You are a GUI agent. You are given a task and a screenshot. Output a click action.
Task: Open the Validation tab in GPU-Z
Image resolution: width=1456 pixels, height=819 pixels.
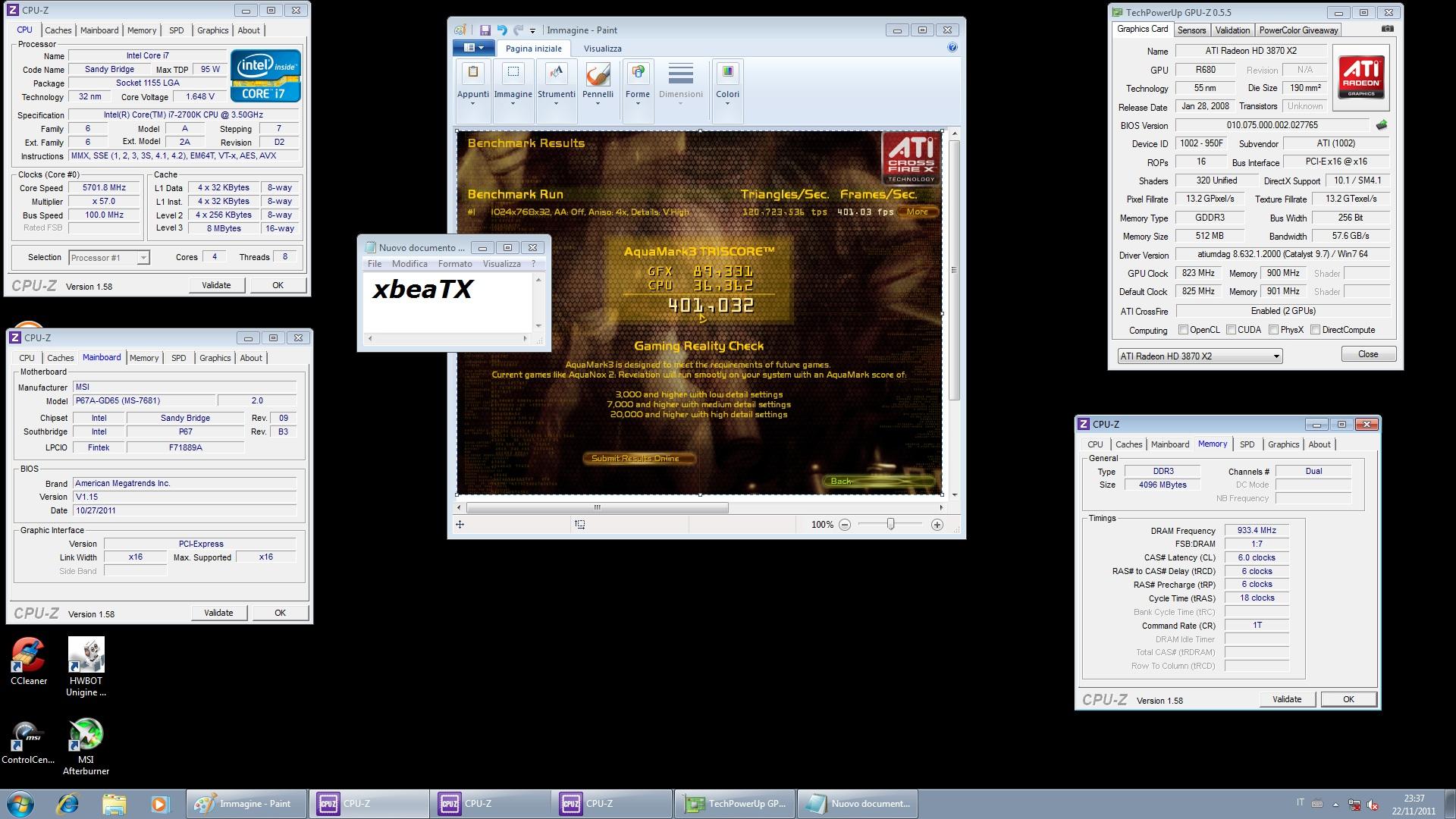(x=1232, y=30)
